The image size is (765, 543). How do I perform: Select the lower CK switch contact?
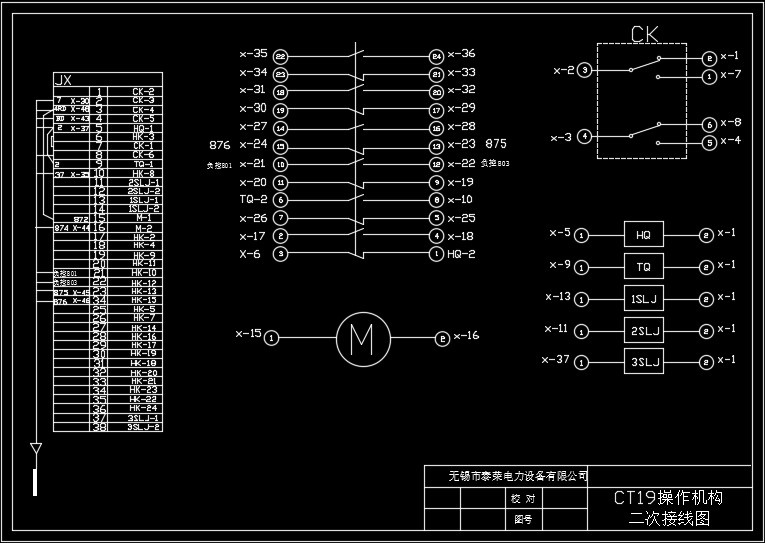coord(645,132)
